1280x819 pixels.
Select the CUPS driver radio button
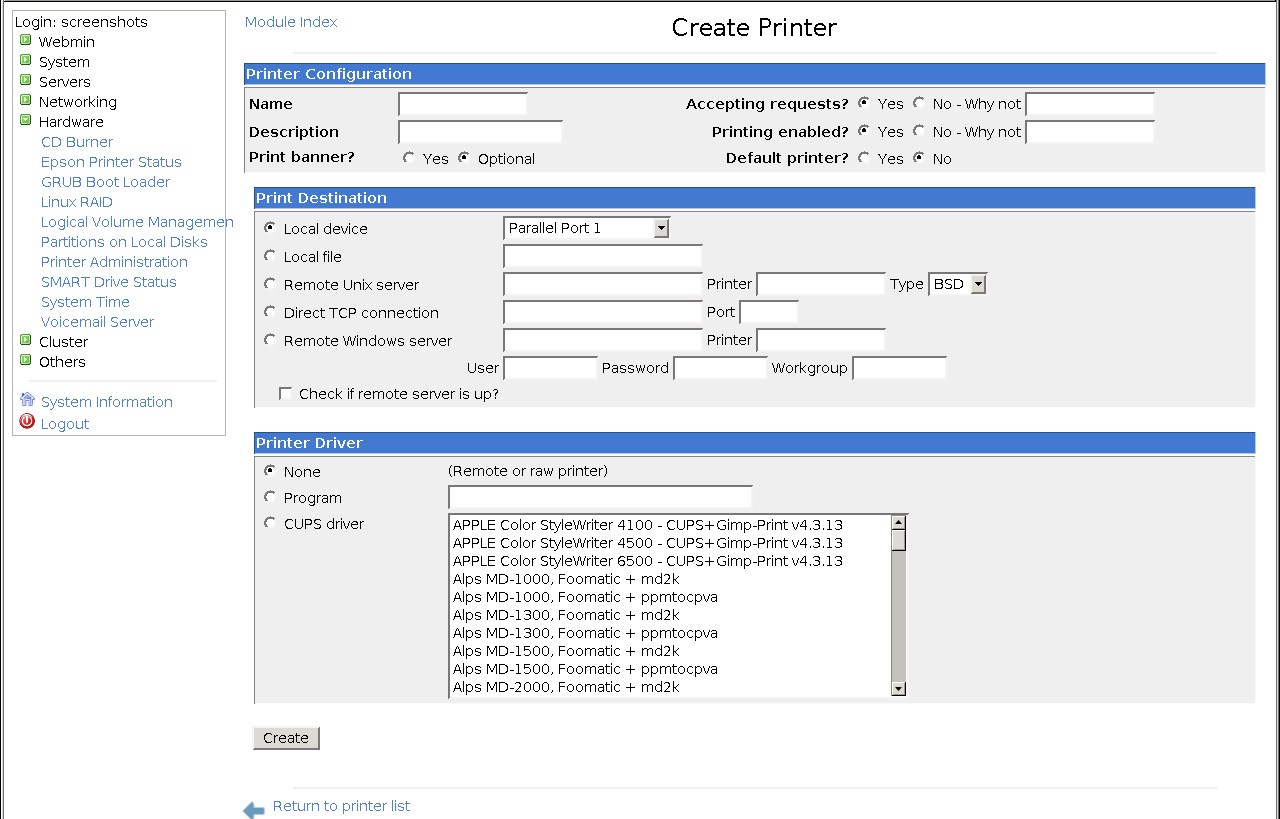(x=270, y=523)
